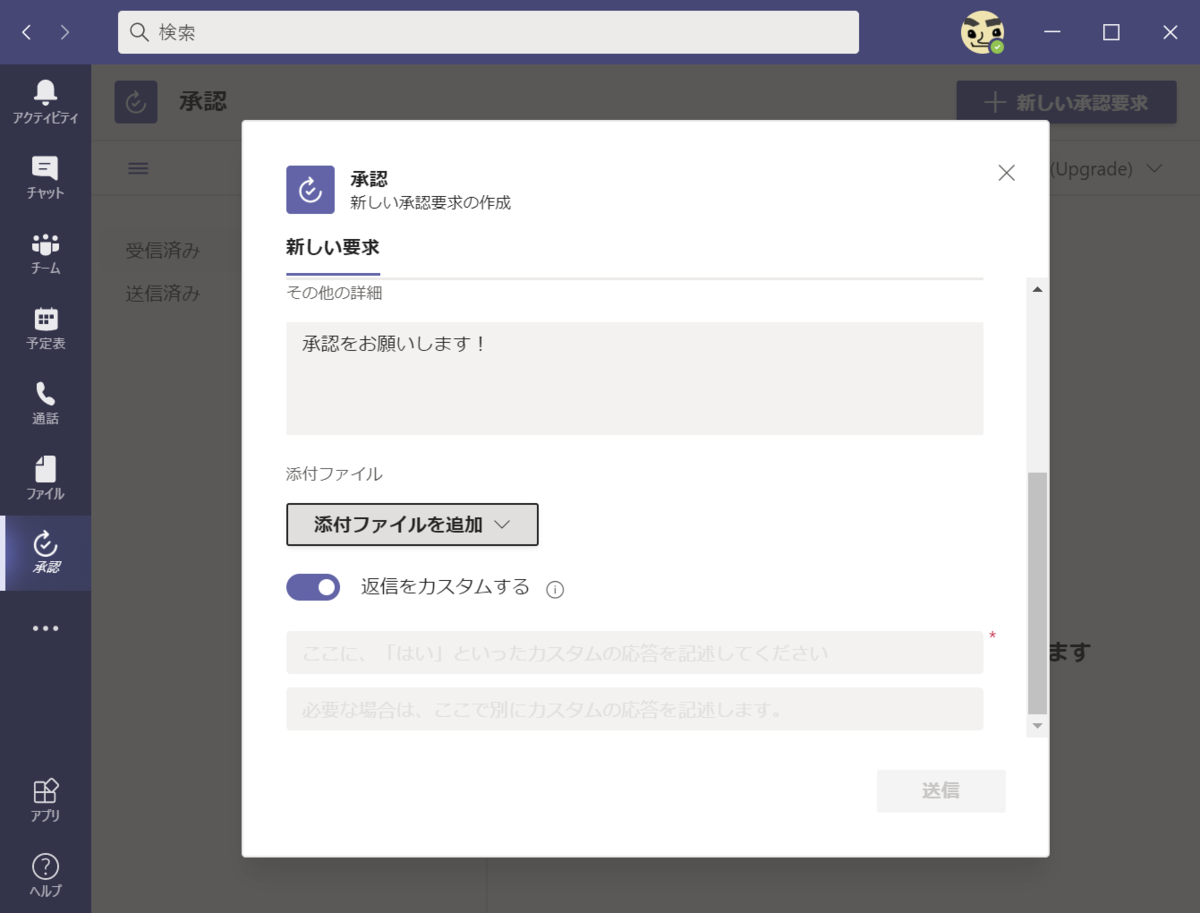Click the dialog scrollbar thumb
The height and width of the screenshot is (913, 1200).
coord(1037,592)
